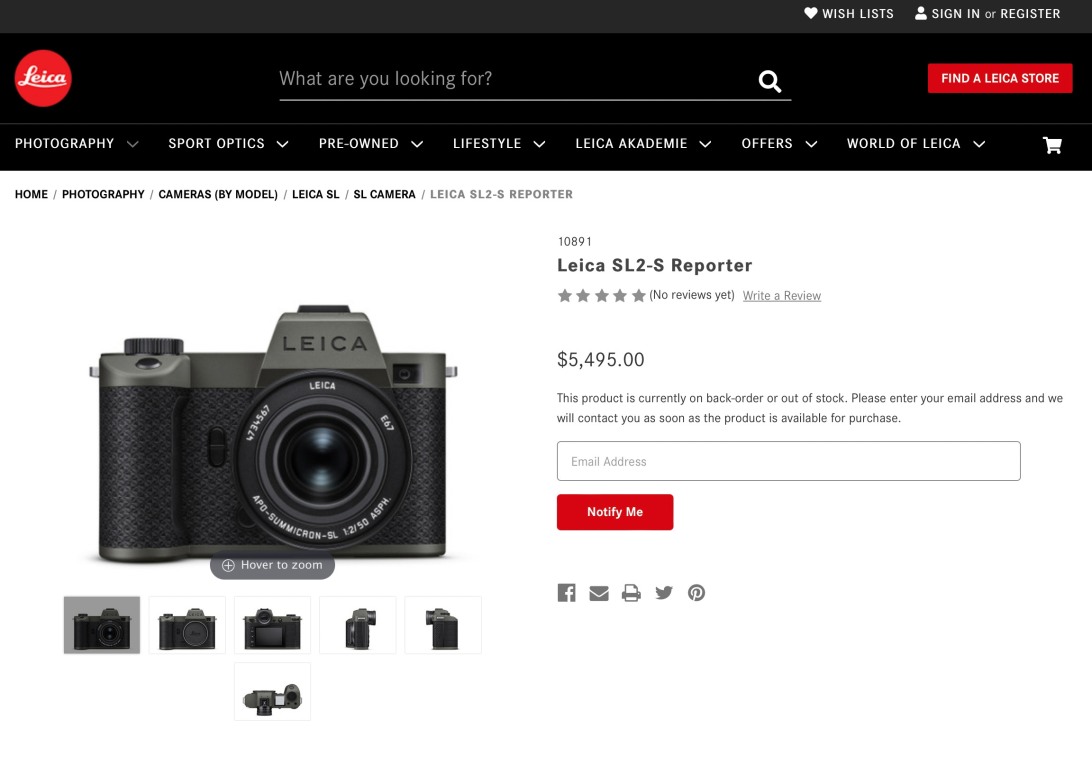The image size is (1092, 757).
Task: Click the print page icon
Action: pos(631,593)
